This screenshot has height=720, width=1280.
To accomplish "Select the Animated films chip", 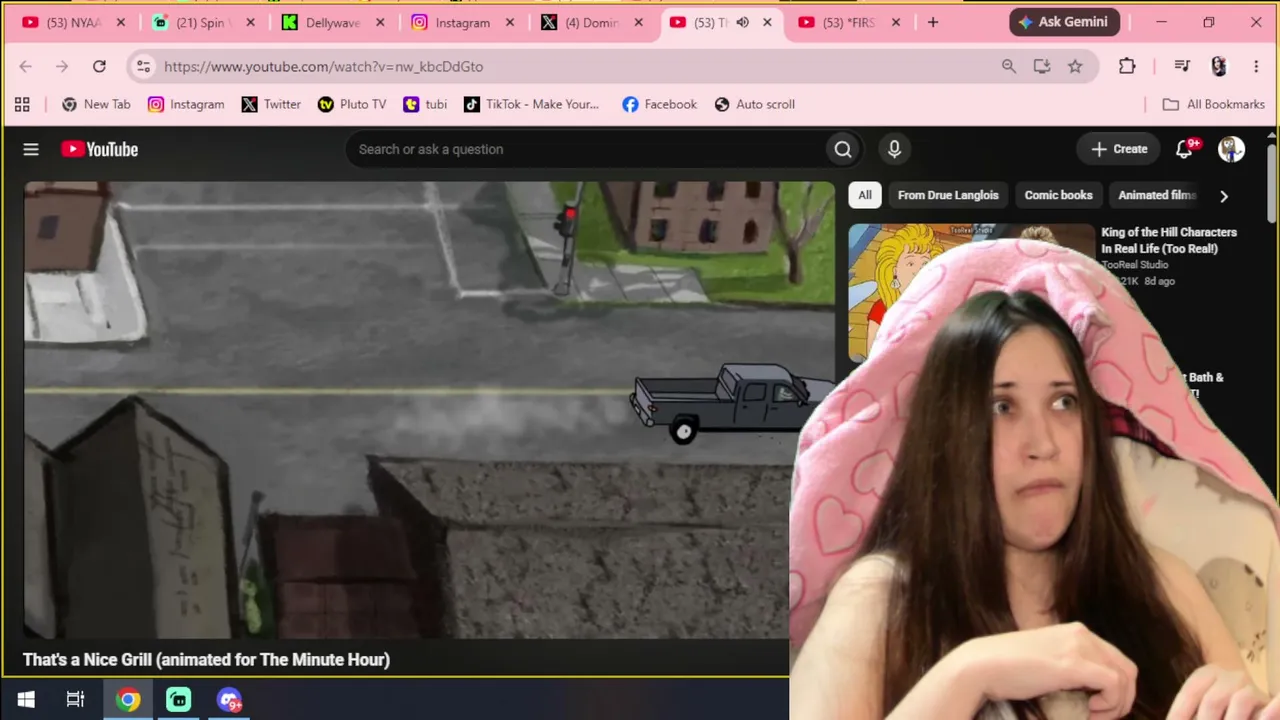I will click(x=1155, y=195).
